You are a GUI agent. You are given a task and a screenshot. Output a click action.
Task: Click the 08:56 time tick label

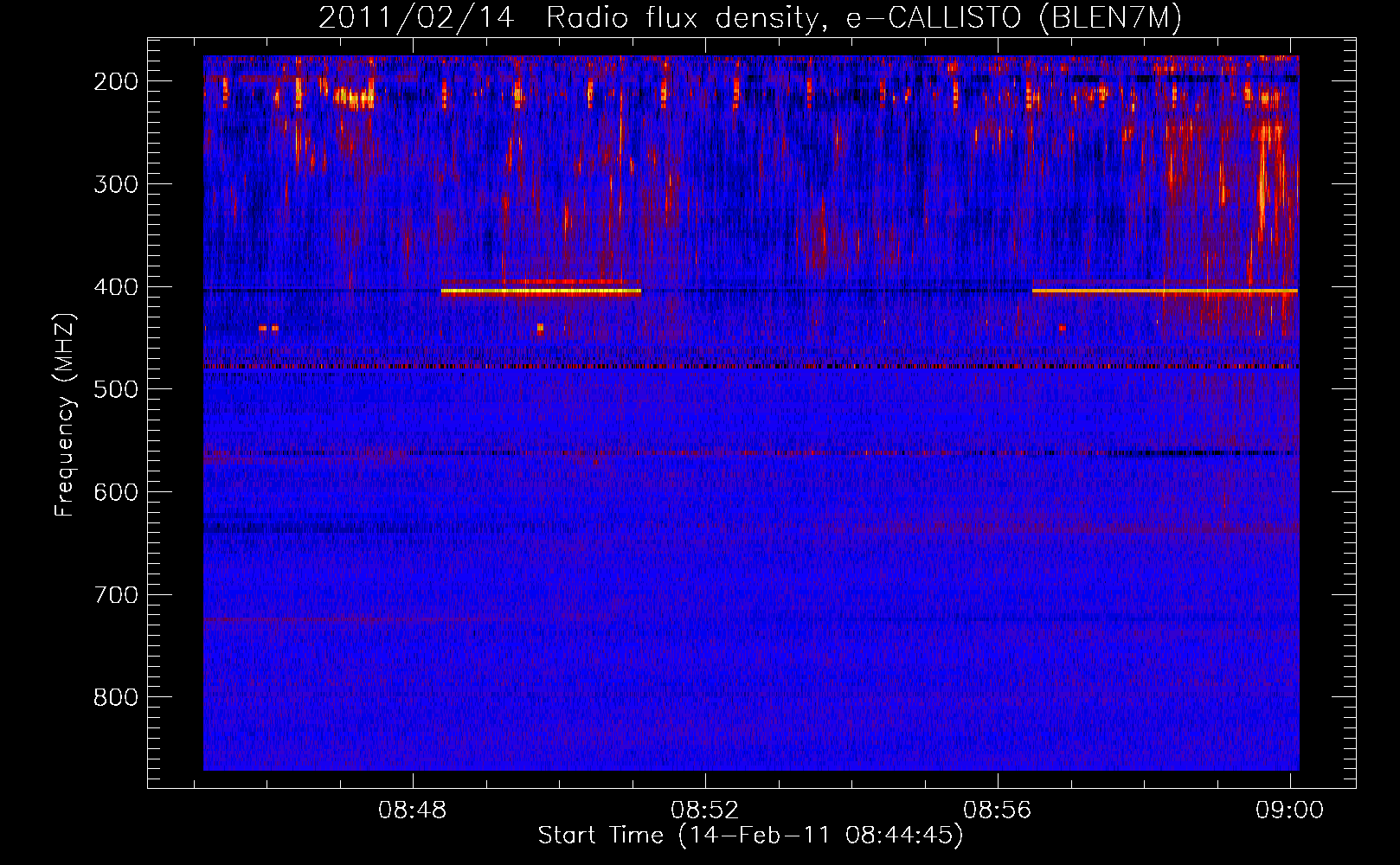point(998,811)
